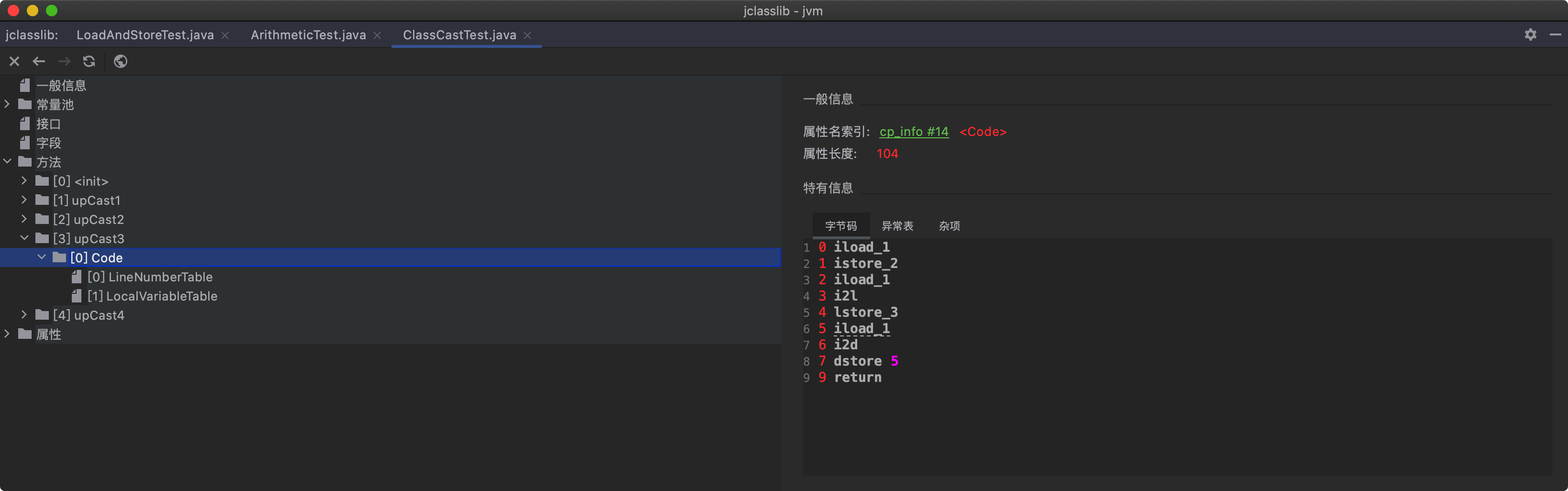
Task: Collapse the [0] Code node
Action: coord(41,257)
